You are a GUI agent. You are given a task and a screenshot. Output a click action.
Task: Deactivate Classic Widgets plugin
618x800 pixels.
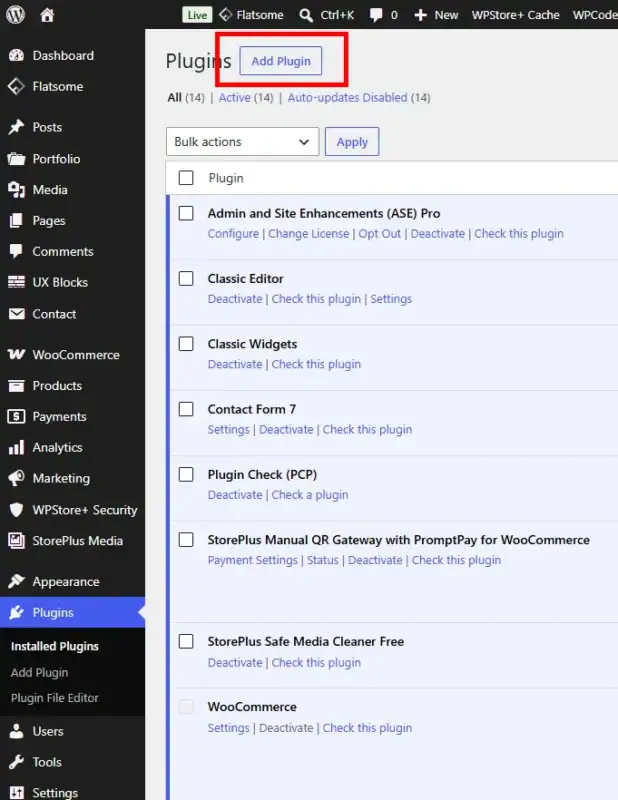pos(235,364)
